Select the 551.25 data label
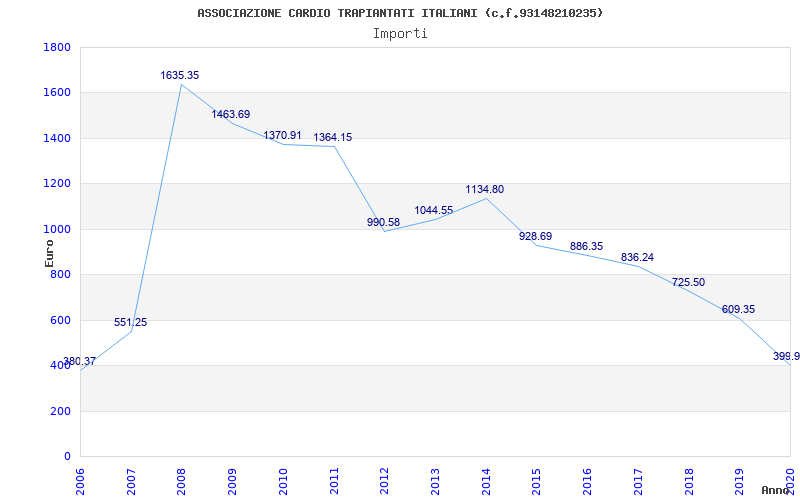The width and height of the screenshot is (800, 500). pos(130,322)
